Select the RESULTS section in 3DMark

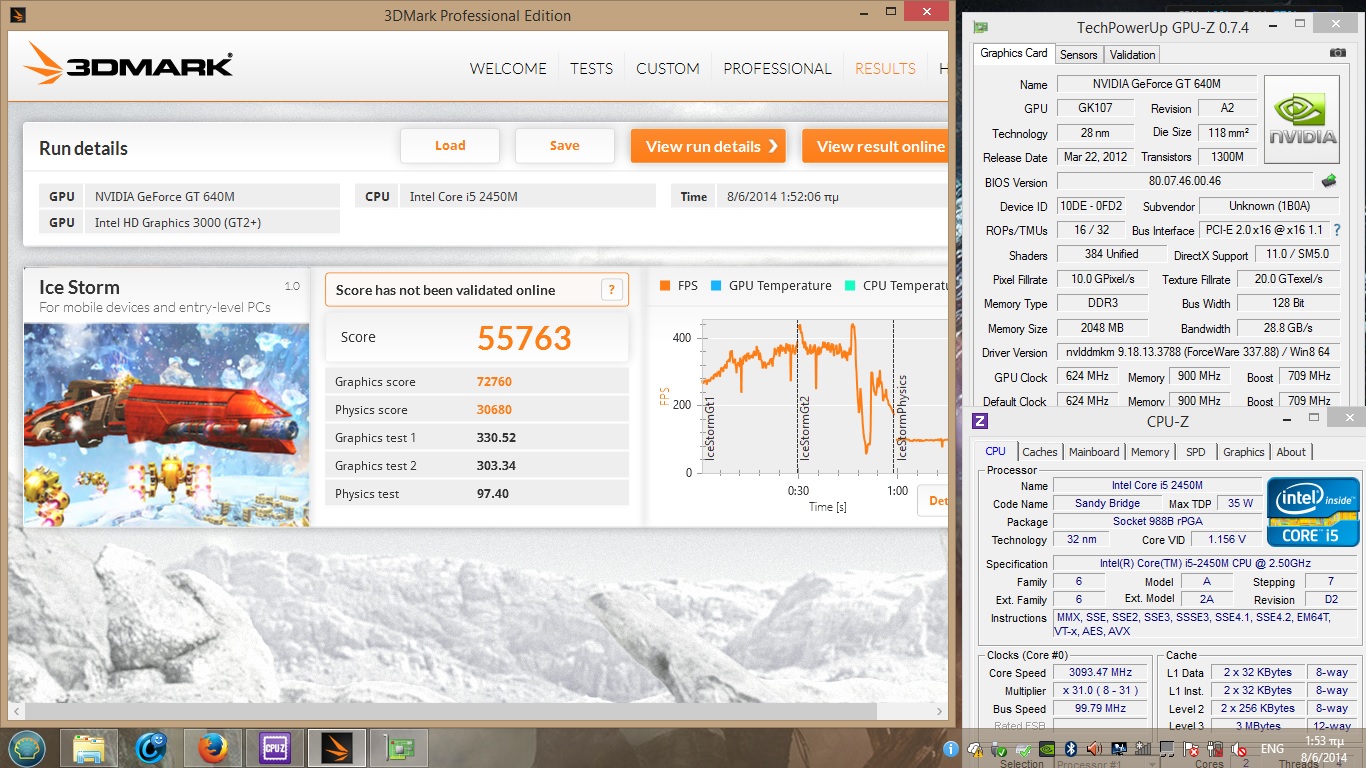pyautogui.click(x=885, y=68)
